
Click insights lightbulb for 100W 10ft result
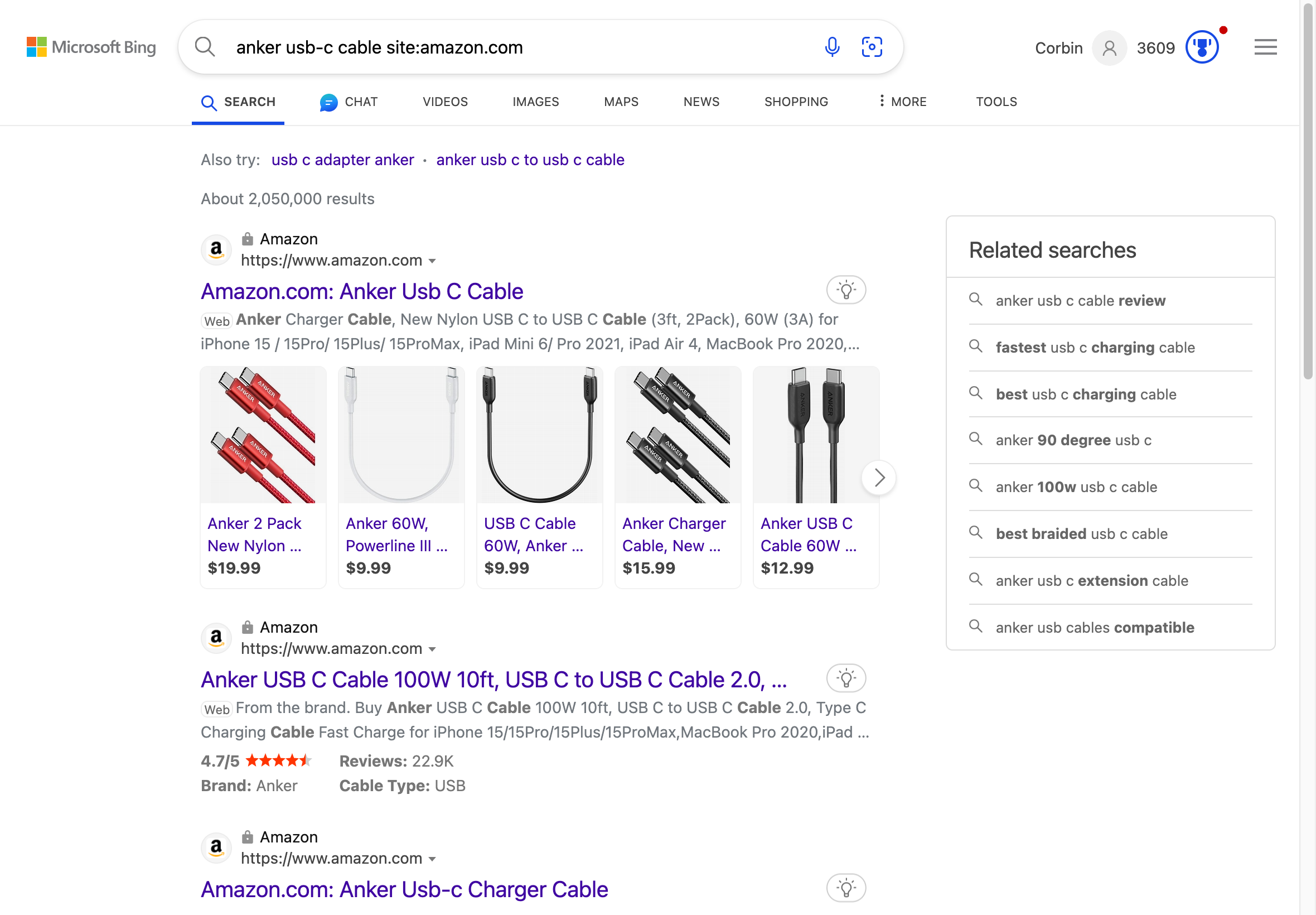(845, 678)
